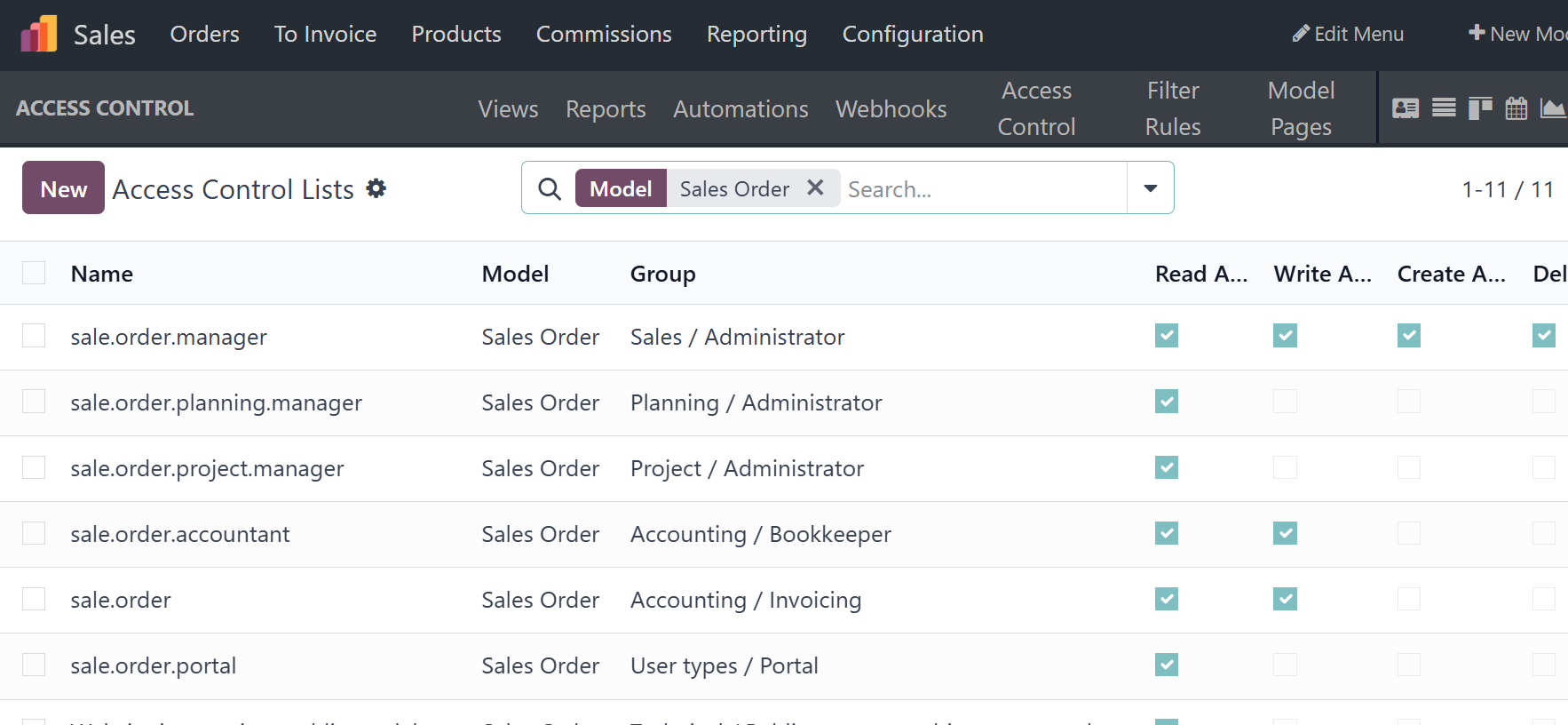Open the form view editor icon
Screen dimensions: 1568x725
(1406, 108)
